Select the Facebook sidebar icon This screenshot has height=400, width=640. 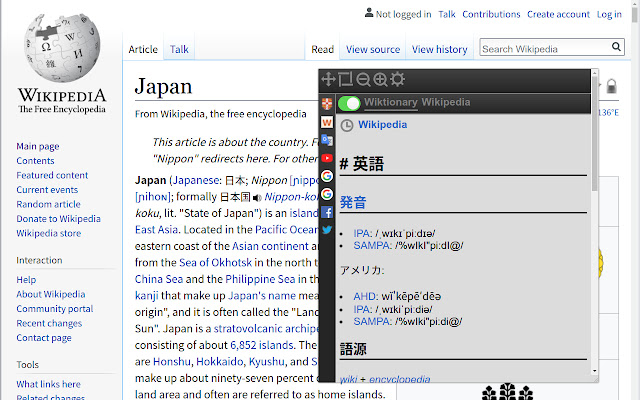click(327, 212)
